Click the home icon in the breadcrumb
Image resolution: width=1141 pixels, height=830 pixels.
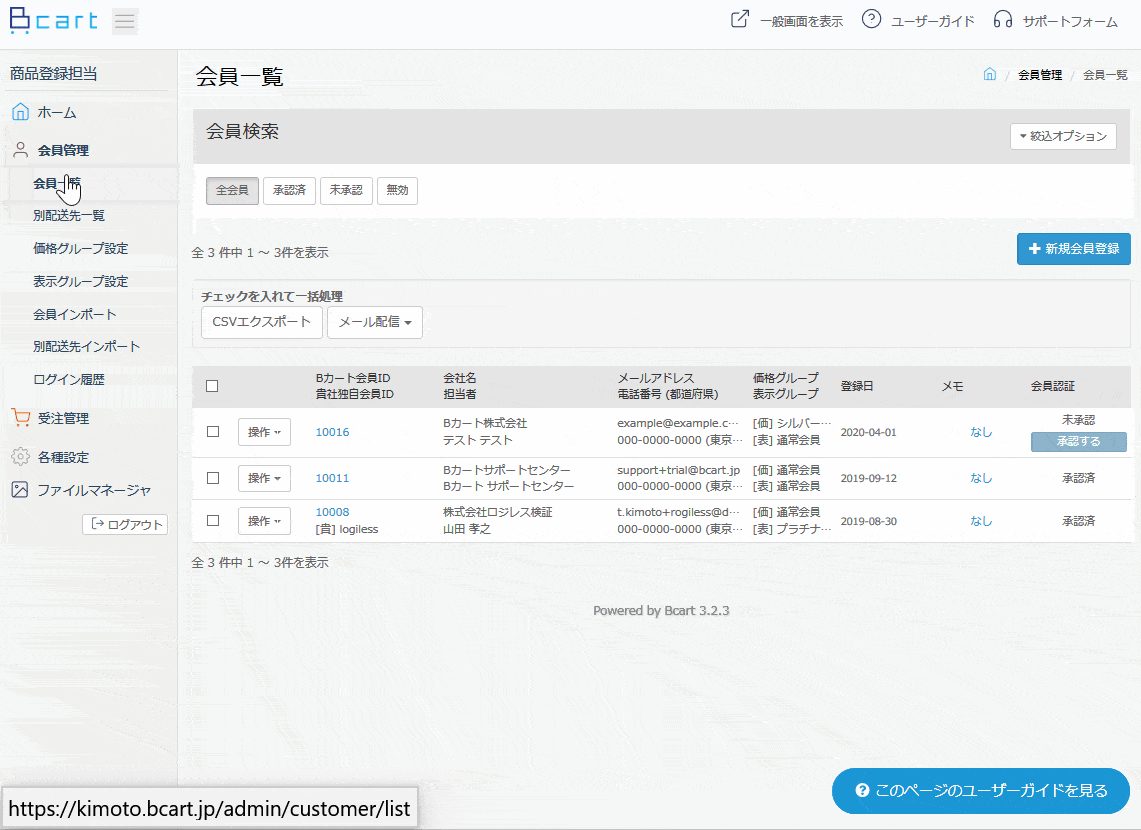coord(990,74)
